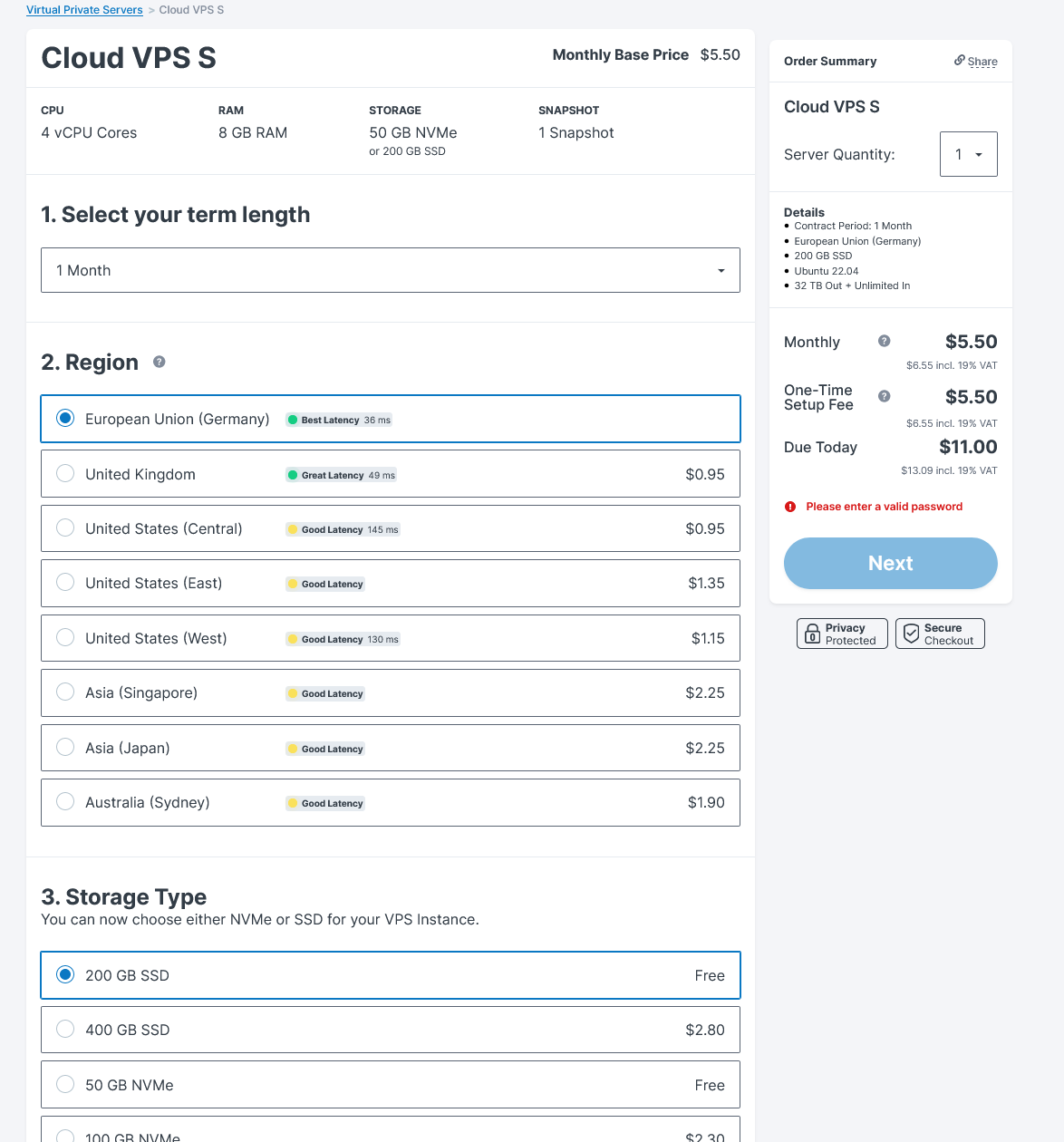This screenshot has width=1064, height=1142.
Task: Open the term length dropdown
Action: (x=390, y=270)
